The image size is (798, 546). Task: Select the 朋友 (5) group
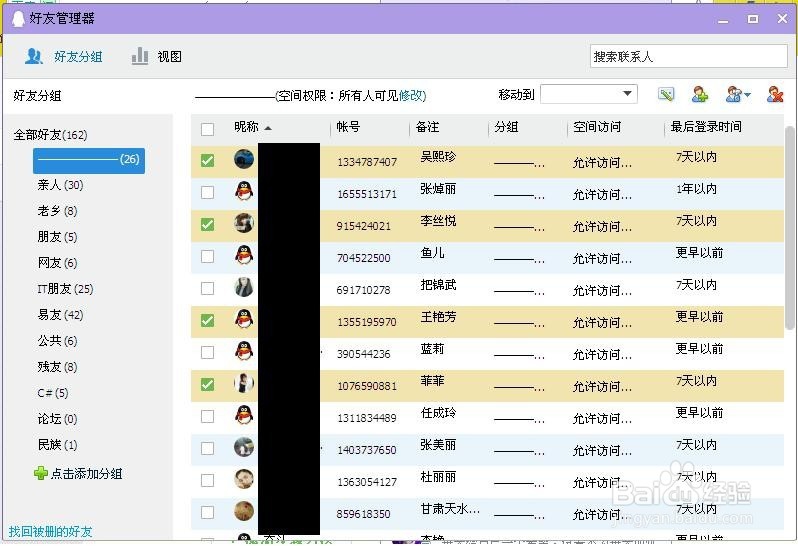57,237
